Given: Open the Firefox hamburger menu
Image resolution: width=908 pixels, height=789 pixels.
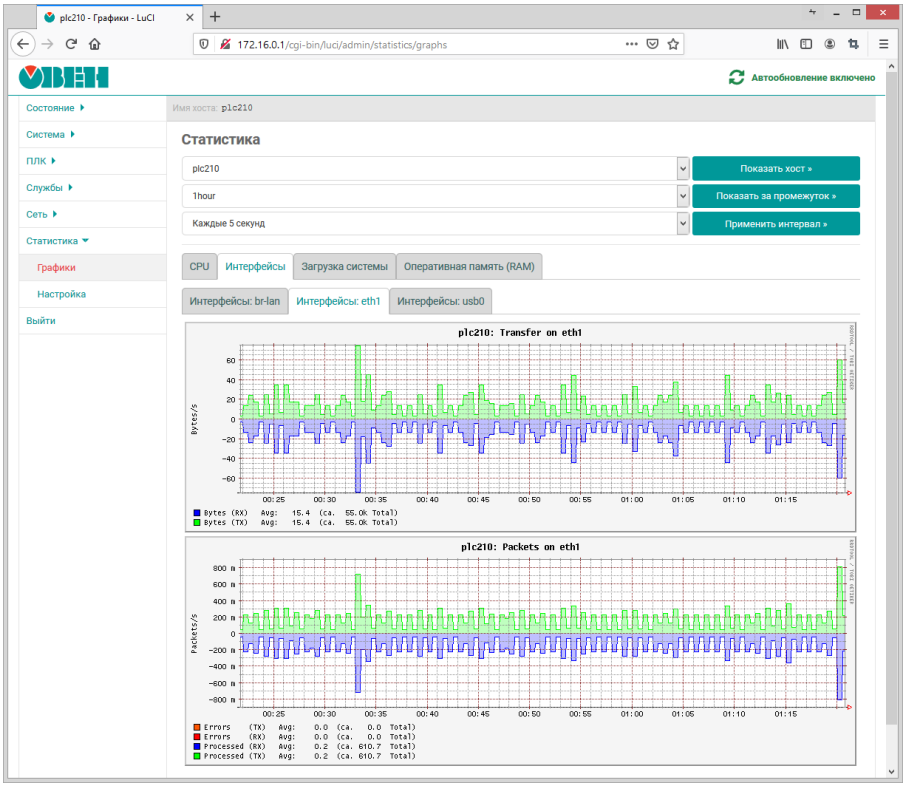Looking at the screenshot, I should (884, 44).
